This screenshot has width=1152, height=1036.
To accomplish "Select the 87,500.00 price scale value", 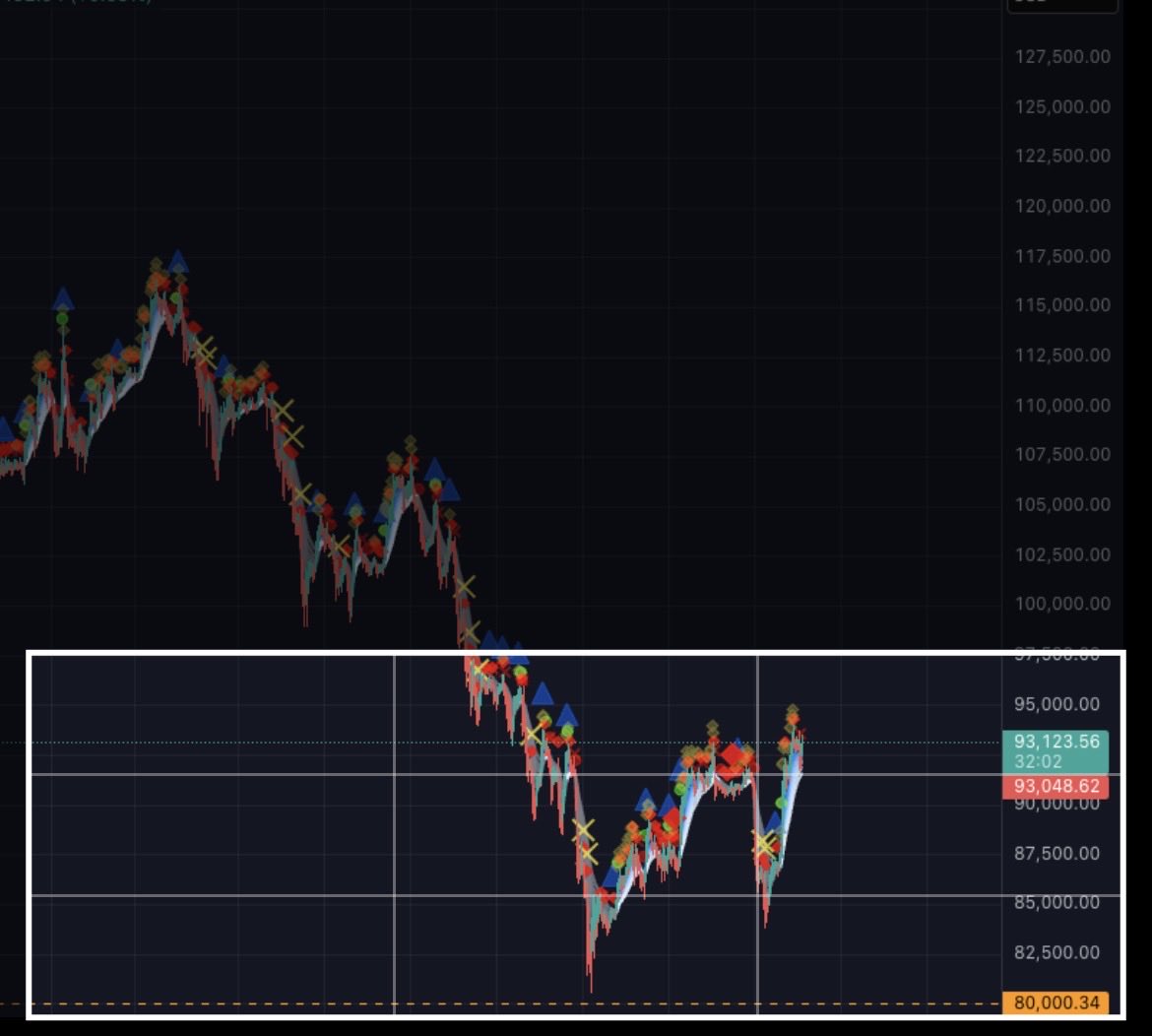I will (1056, 853).
